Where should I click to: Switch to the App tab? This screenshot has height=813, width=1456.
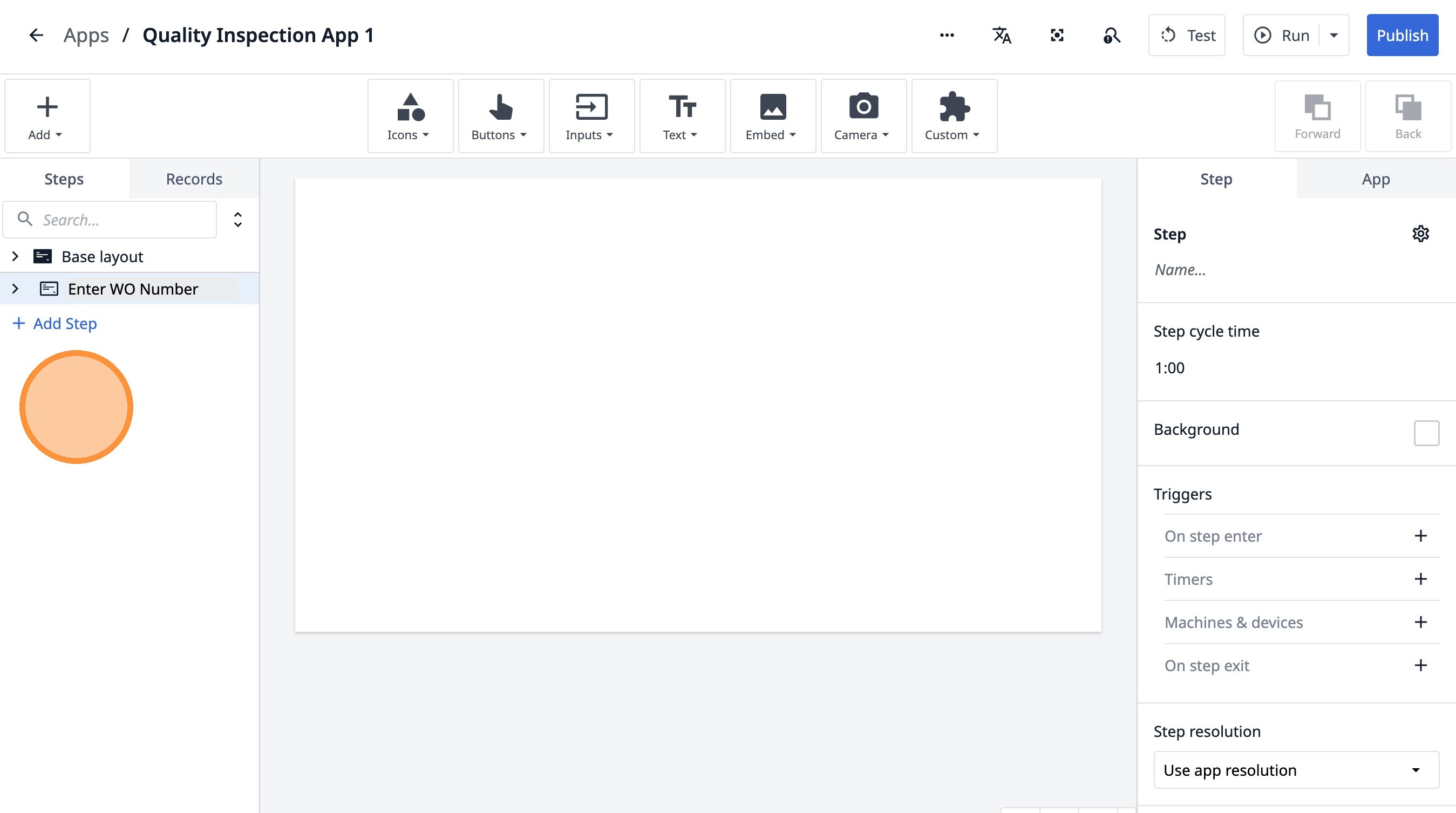coord(1375,179)
